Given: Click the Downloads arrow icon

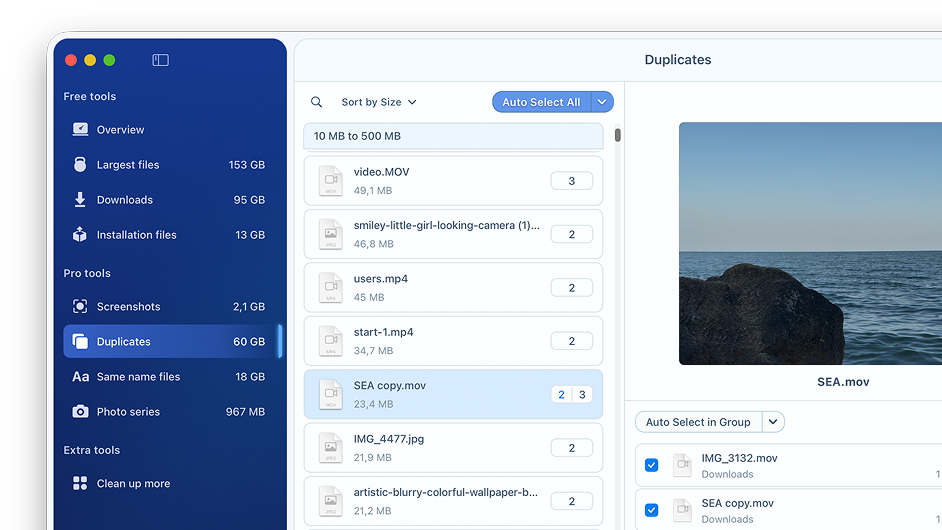Looking at the screenshot, I should tap(80, 200).
